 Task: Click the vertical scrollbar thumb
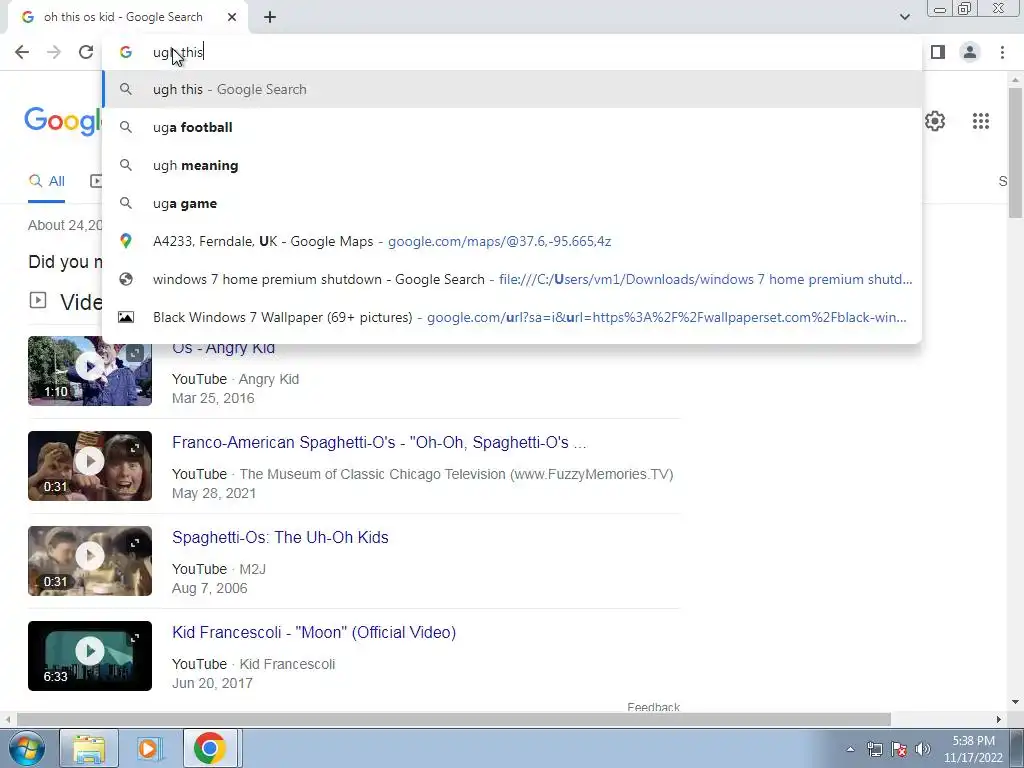point(1015,152)
